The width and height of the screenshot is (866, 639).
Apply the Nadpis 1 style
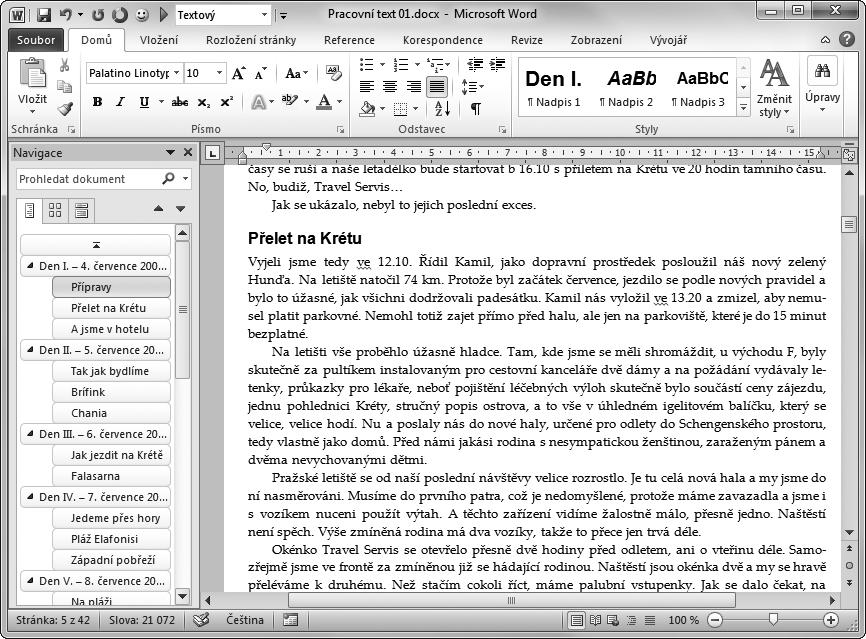[x=553, y=87]
